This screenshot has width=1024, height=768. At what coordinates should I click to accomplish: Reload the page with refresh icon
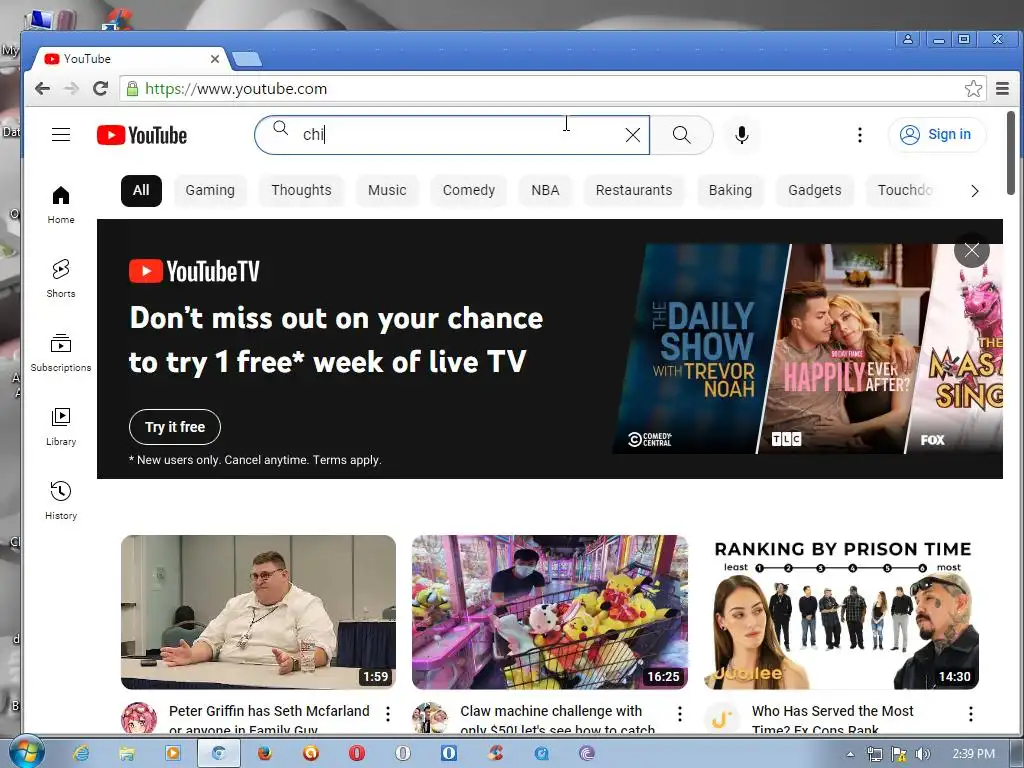pos(100,88)
